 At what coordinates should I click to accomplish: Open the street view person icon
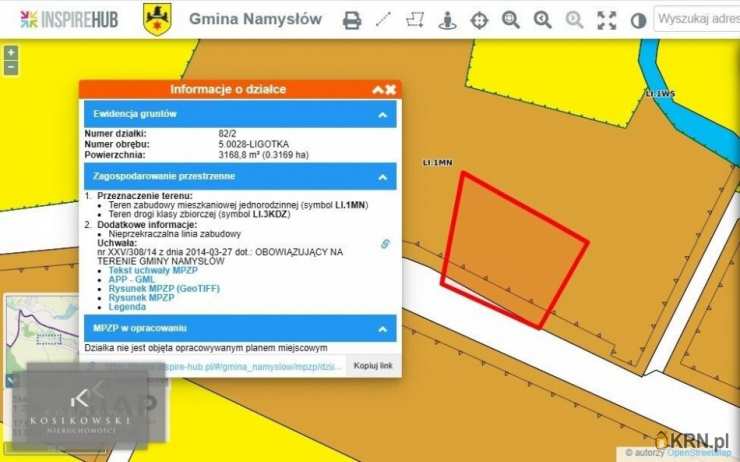tap(447, 20)
